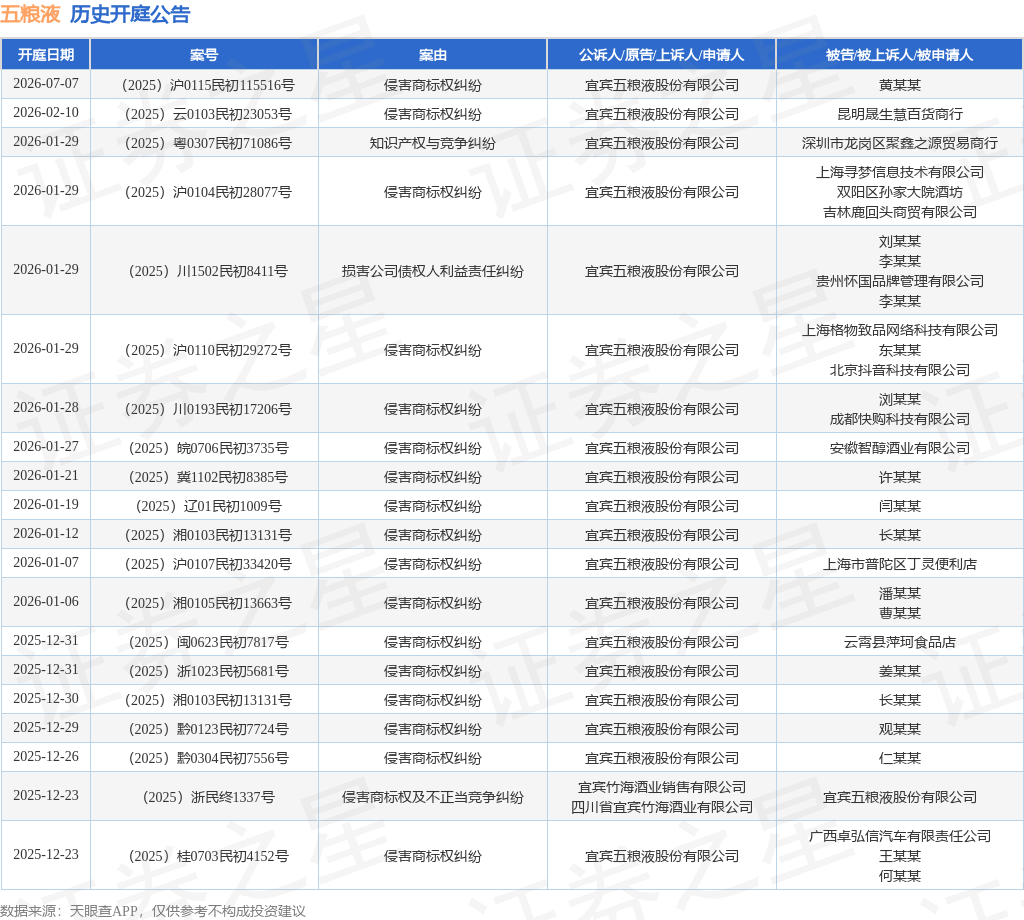Click defendant 昆明晟生慧百货商行
This screenshot has height=920, width=1024.
click(899, 114)
